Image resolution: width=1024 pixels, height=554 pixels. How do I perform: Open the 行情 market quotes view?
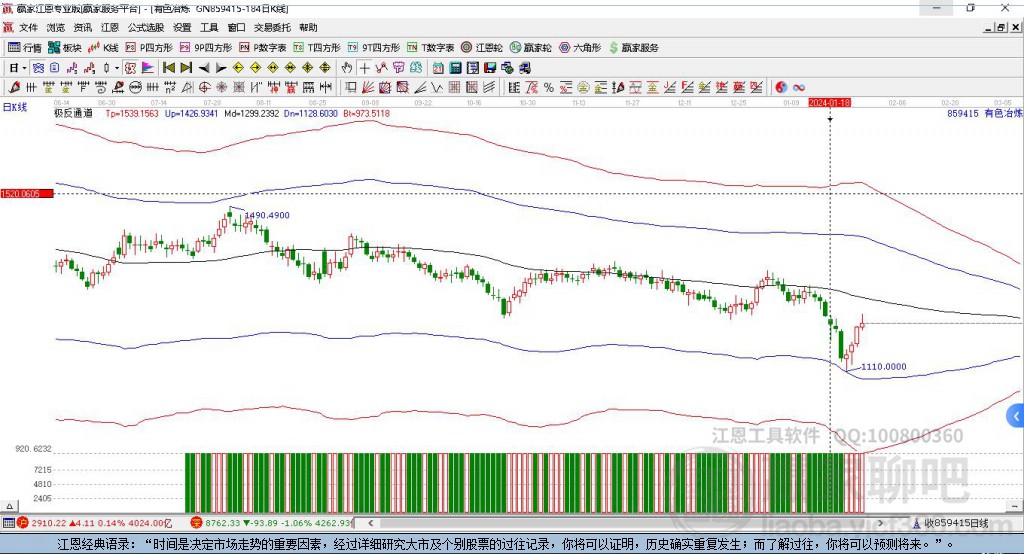[x=25, y=48]
